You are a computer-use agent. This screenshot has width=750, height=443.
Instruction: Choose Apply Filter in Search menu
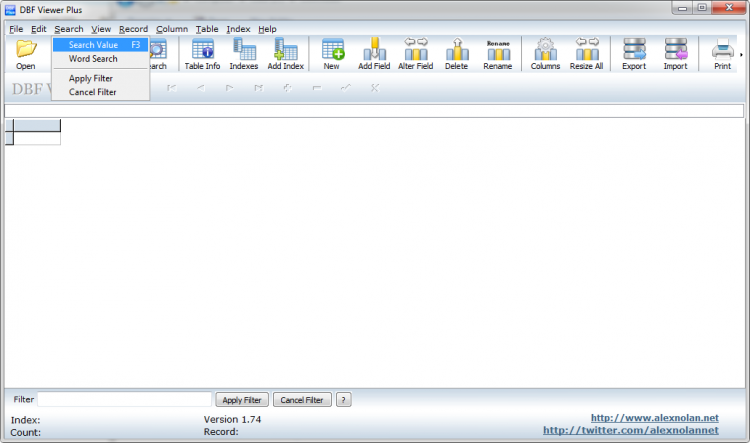[100, 78]
